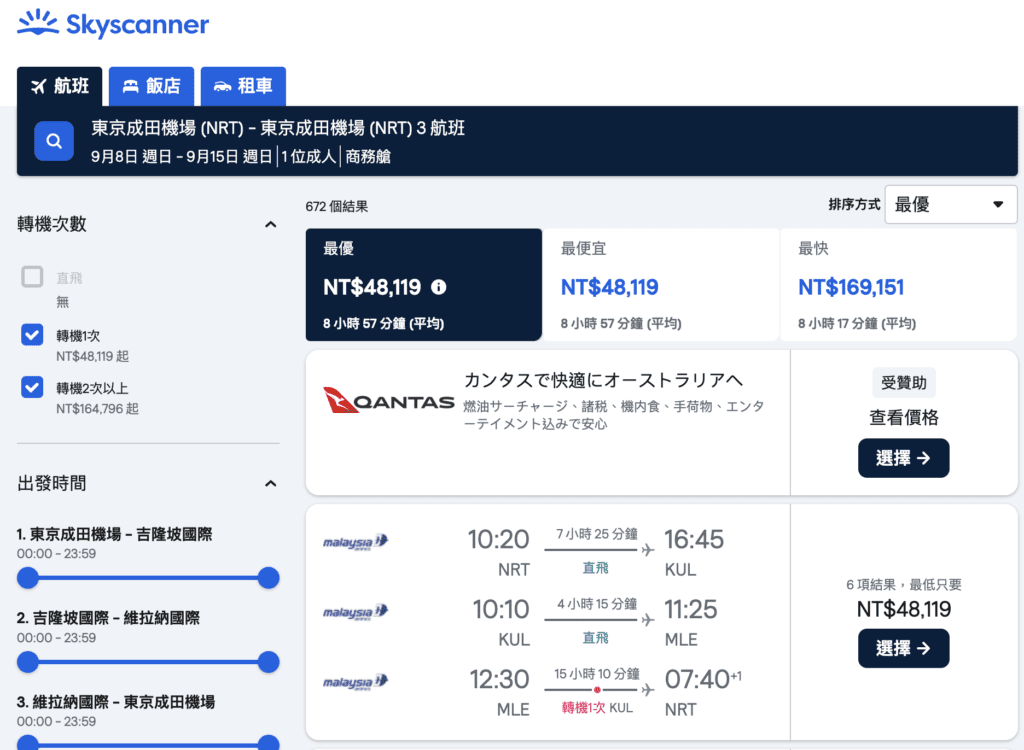Click 選擇 button for NT$48,119 Malaysia itinerary
This screenshot has height=750, width=1024.
pos(903,648)
